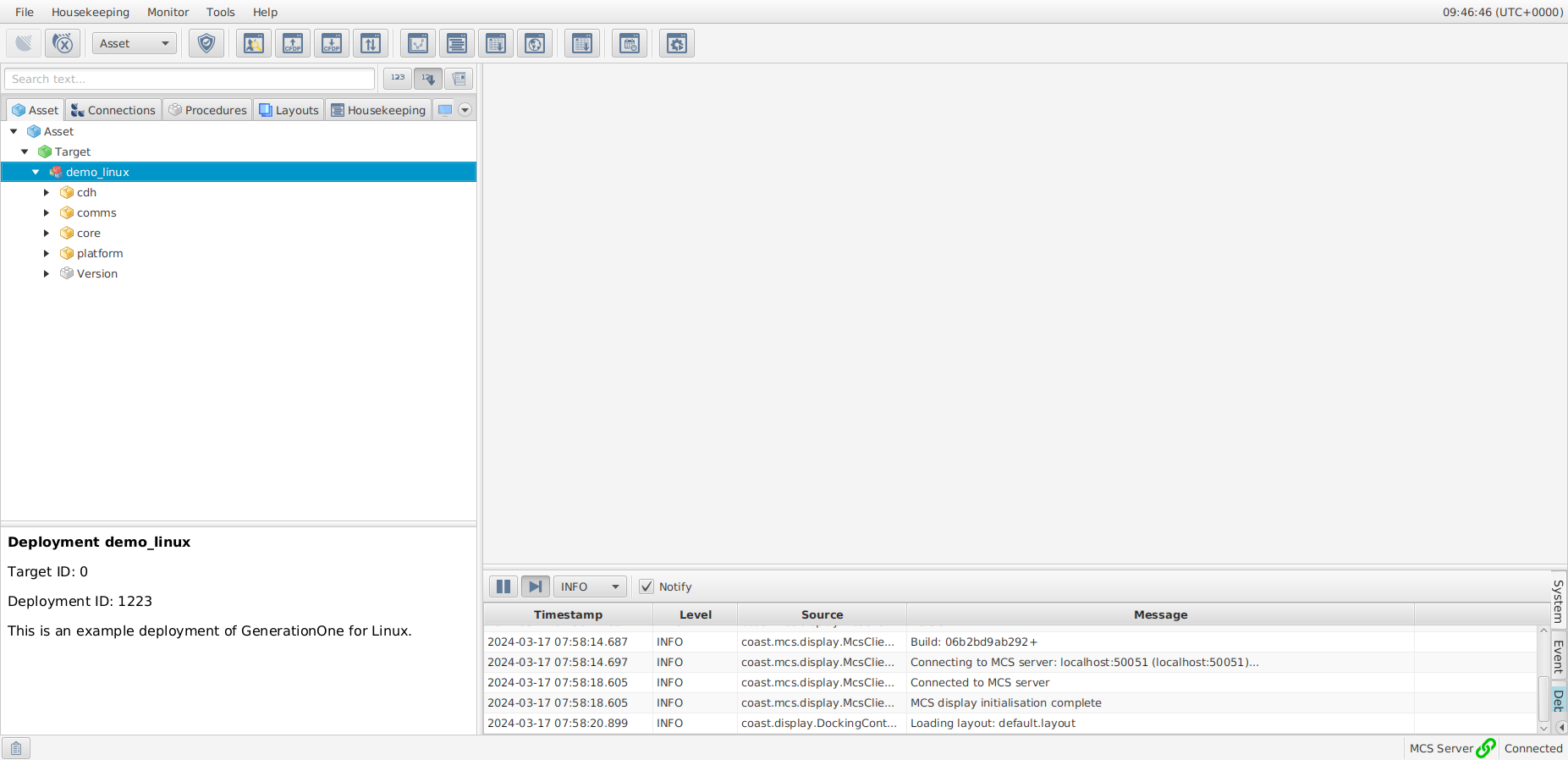Click the Source column header

(822, 614)
